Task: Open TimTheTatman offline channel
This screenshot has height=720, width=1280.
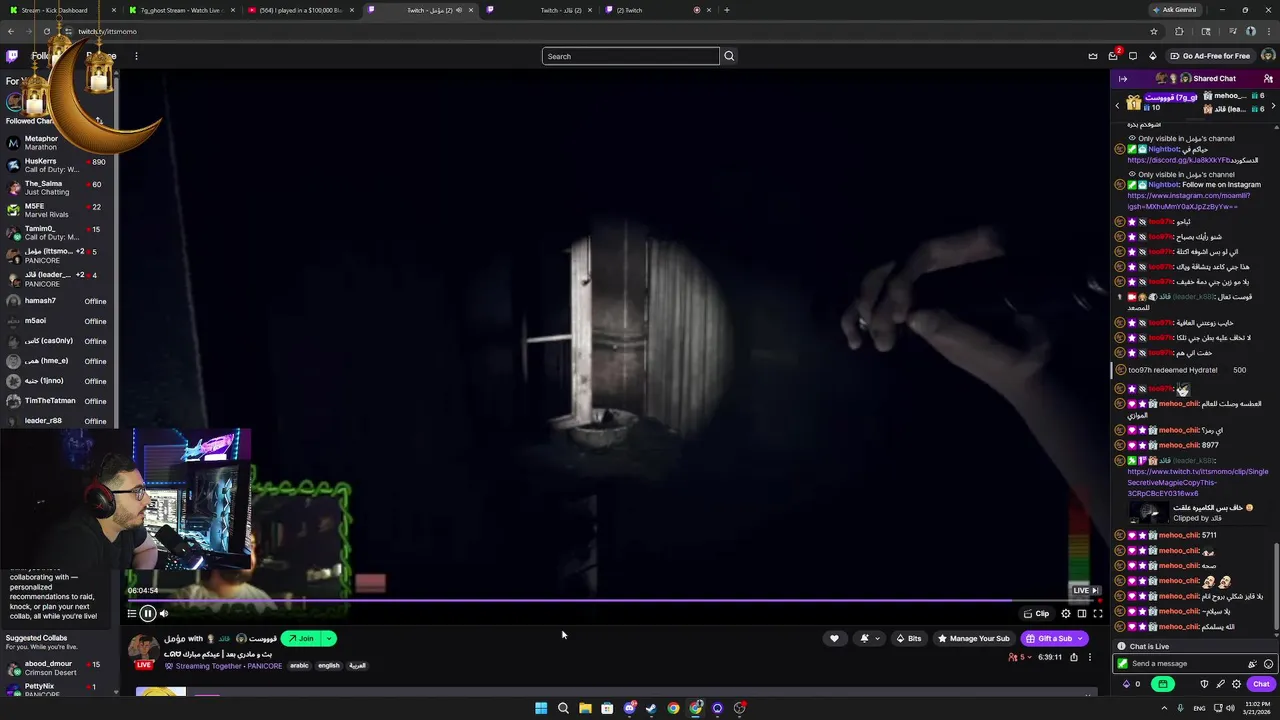Action: (x=58, y=401)
